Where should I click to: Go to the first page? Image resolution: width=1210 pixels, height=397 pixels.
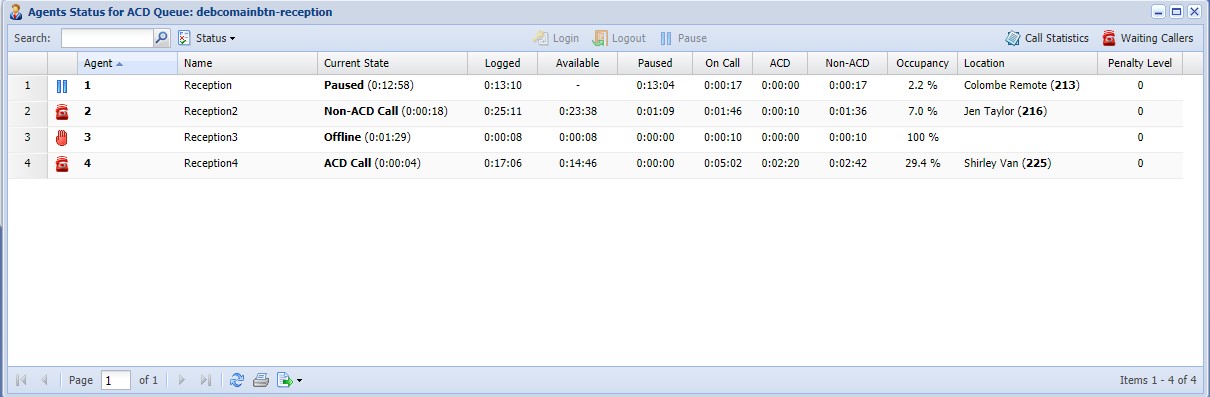click(x=21, y=380)
